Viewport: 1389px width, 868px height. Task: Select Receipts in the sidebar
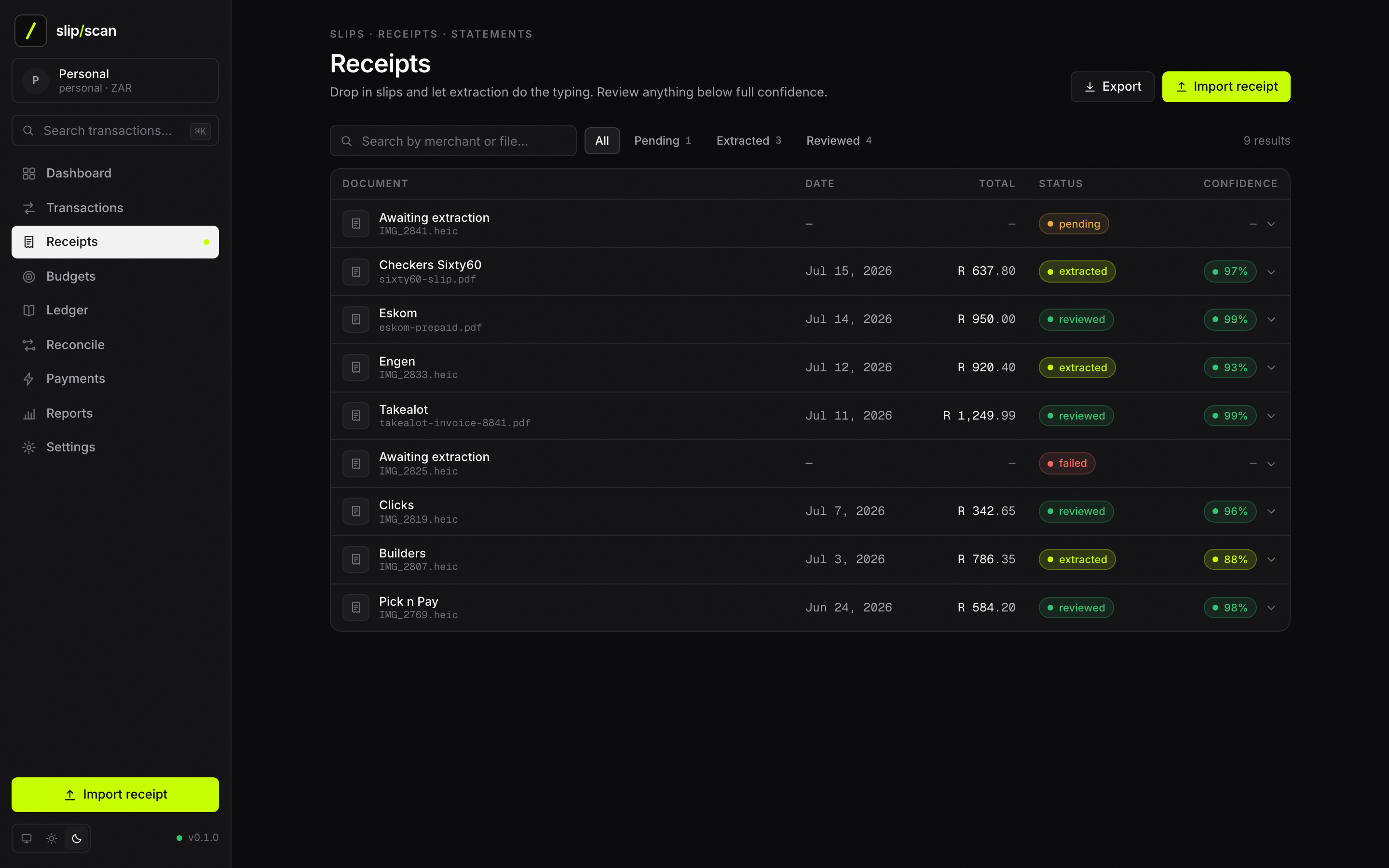click(115, 242)
